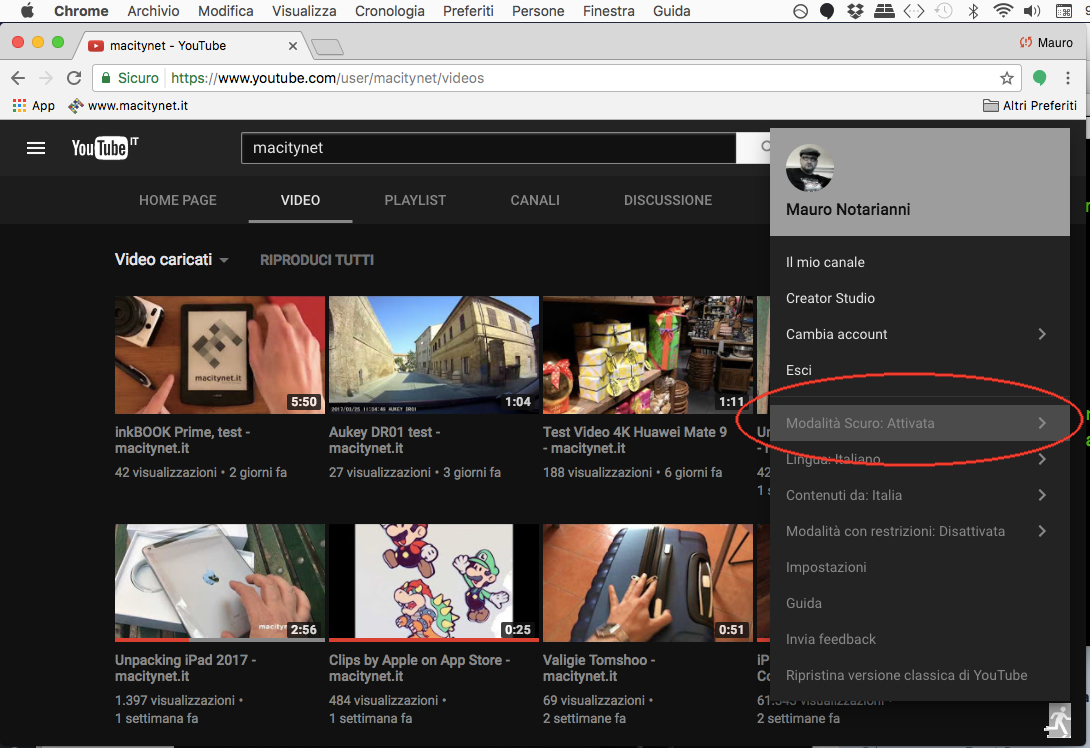Screen dimensions: 1090x748
Task: Open the Altri Preferiti folder
Action: 1030,106
